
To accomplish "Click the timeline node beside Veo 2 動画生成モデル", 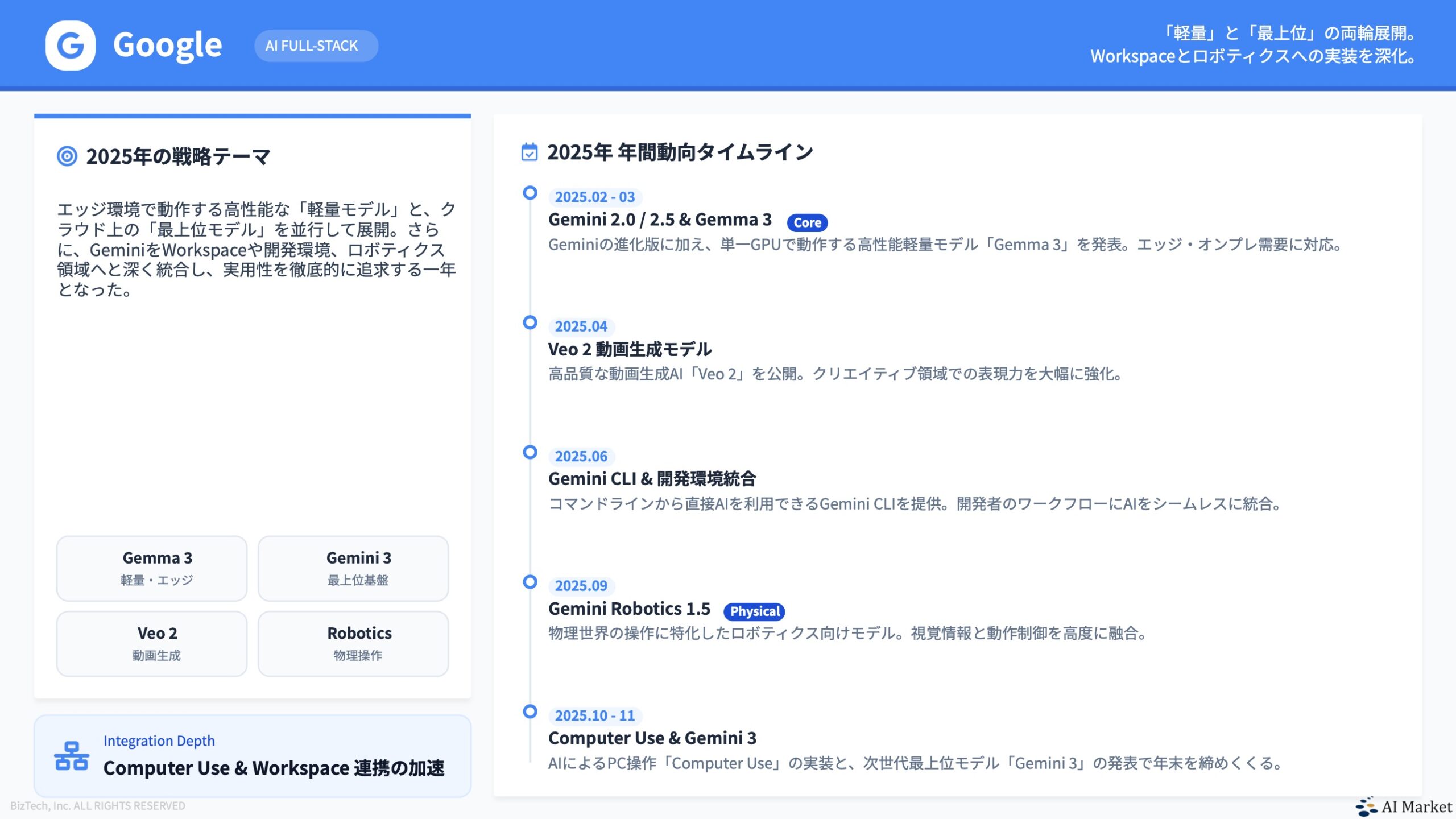I will [x=531, y=323].
